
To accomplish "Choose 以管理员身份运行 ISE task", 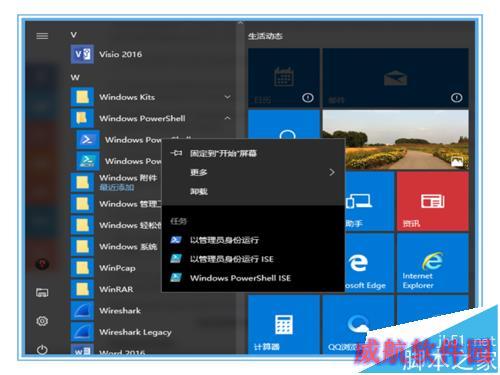I will pyautogui.click(x=253, y=259).
